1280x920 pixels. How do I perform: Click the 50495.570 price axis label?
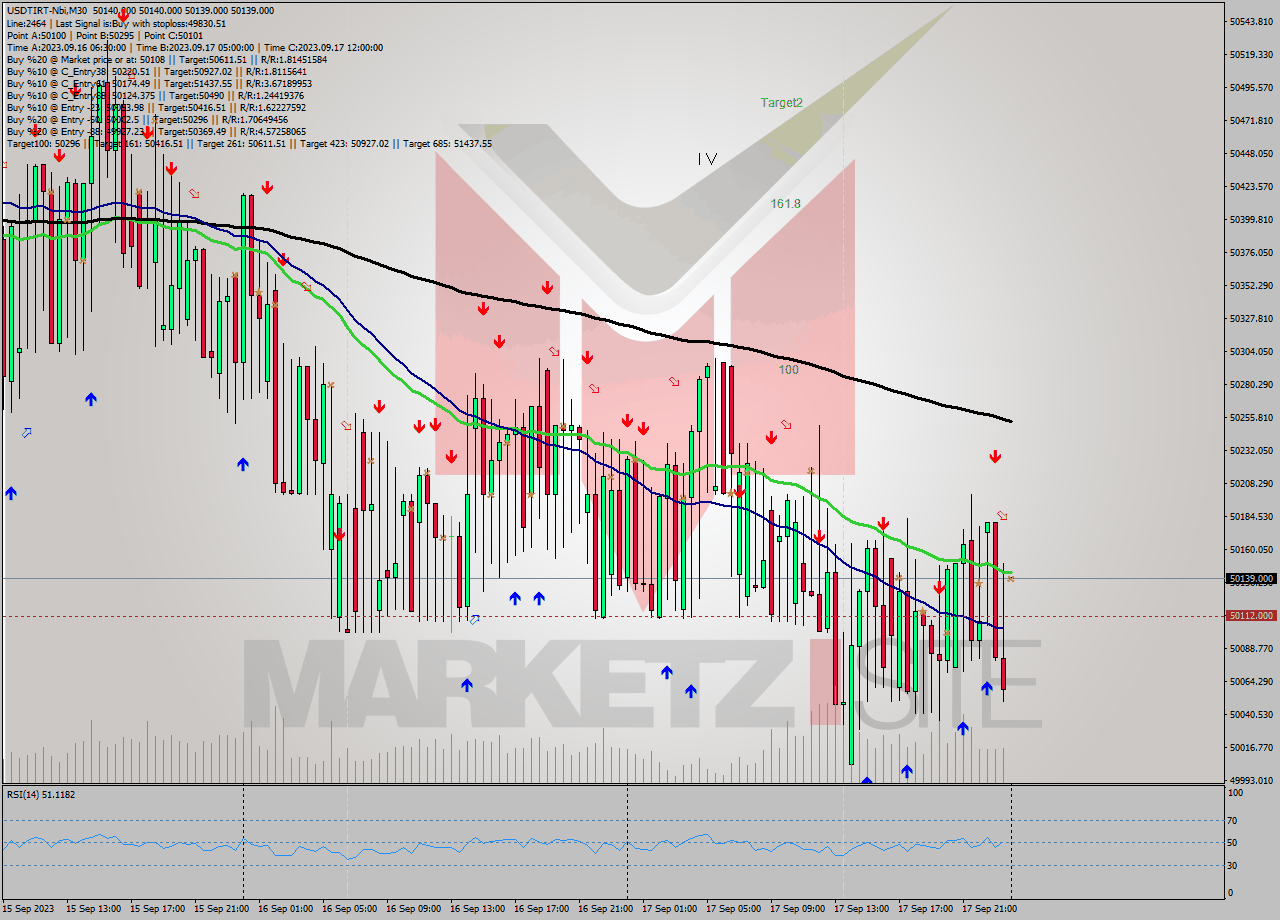[x=1251, y=87]
